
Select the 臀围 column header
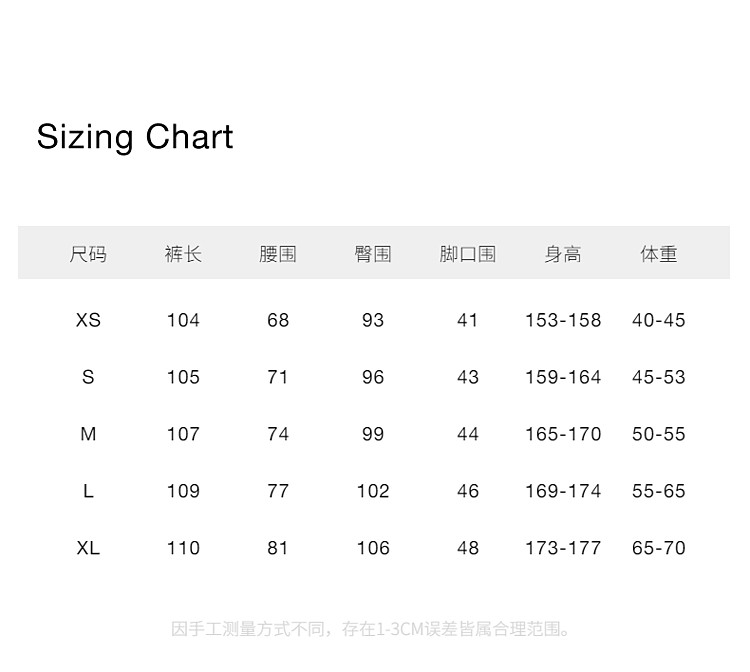coord(373,254)
